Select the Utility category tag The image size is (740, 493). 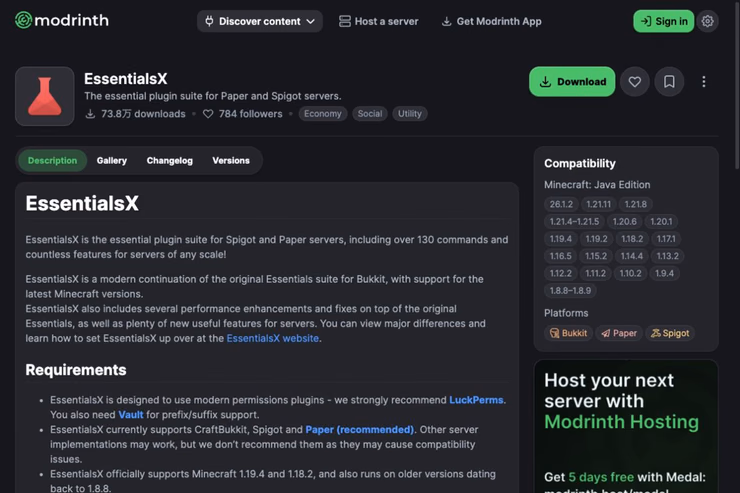[410, 114]
